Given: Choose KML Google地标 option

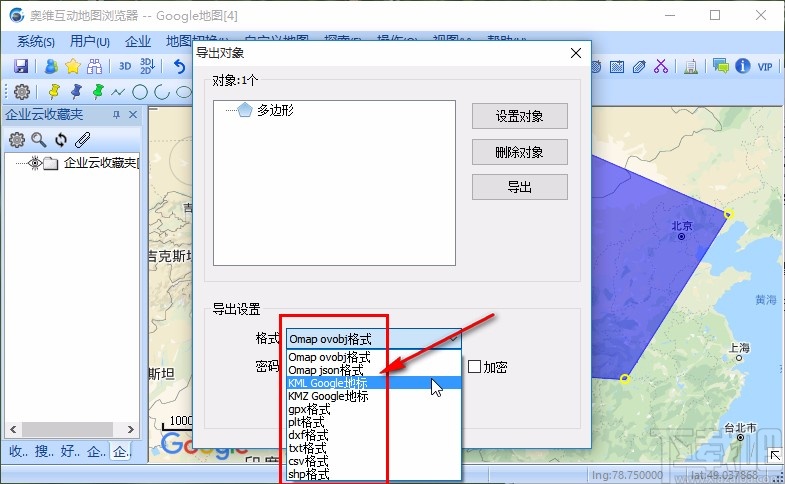Looking at the screenshot, I should click(x=373, y=383).
